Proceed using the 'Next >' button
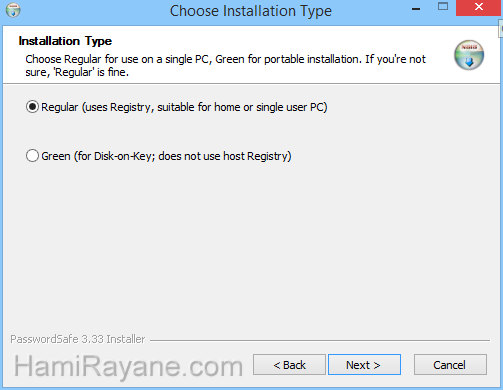Viewport: 503px width, 390px height. [x=364, y=365]
